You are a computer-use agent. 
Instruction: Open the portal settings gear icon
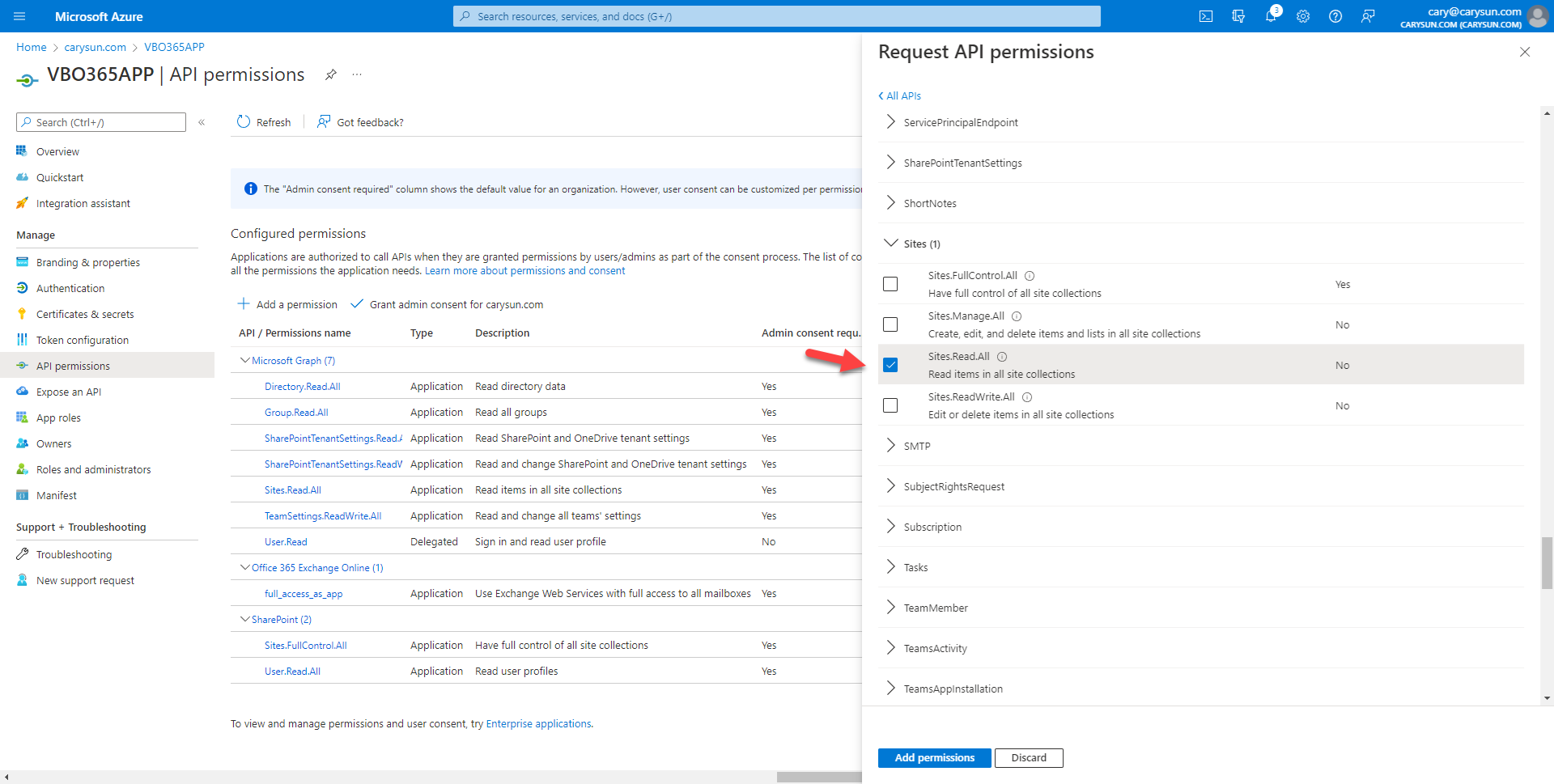1303,16
